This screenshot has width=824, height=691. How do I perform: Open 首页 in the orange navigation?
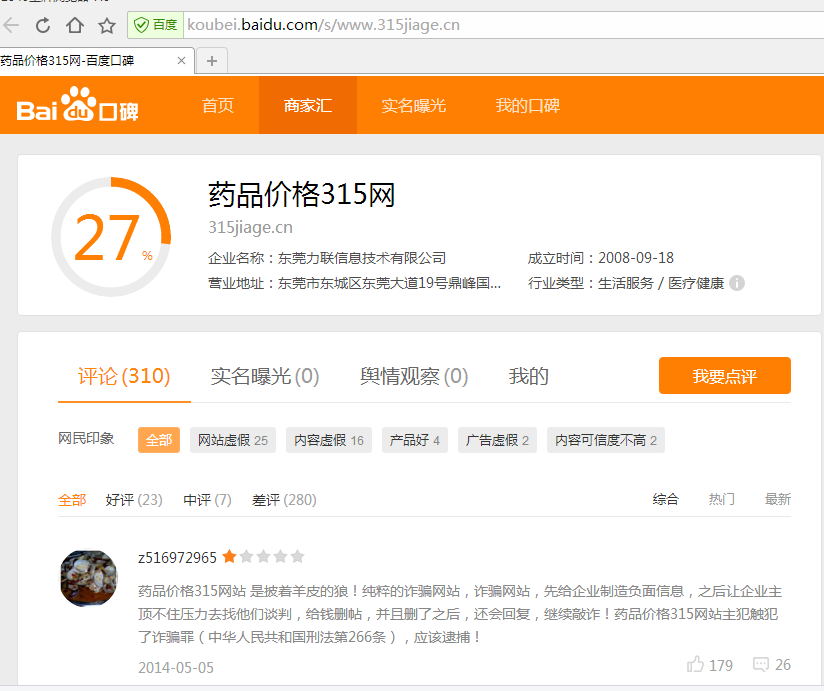[218, 105]
